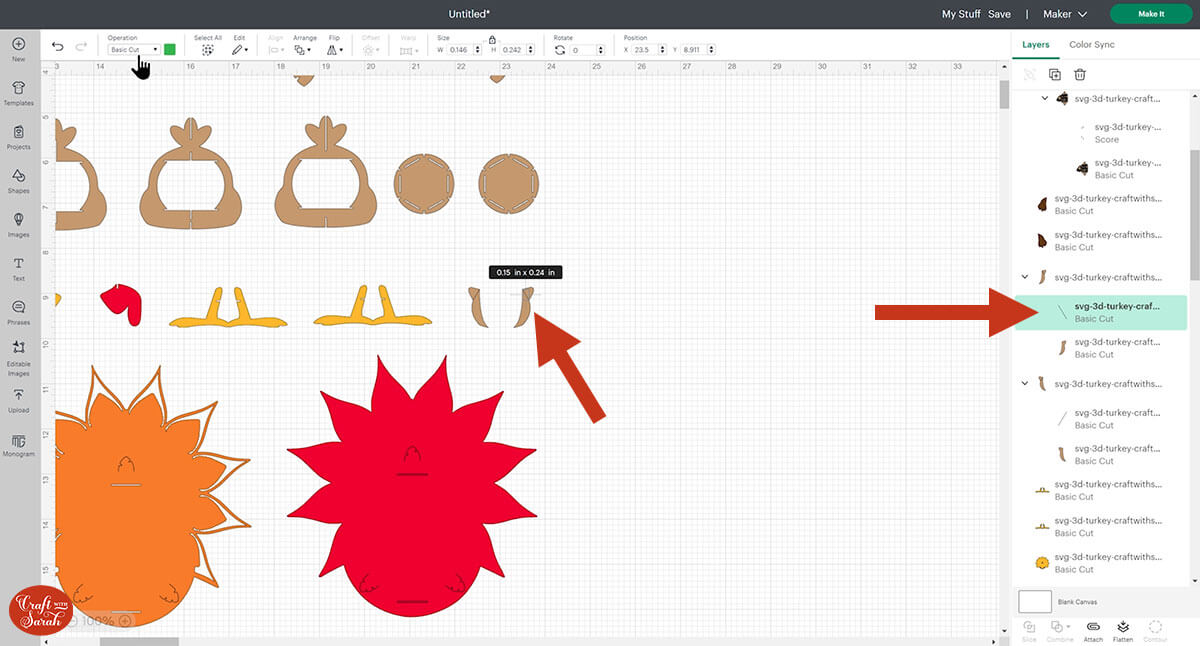Click the green operation color swatch

pos(170,49)
